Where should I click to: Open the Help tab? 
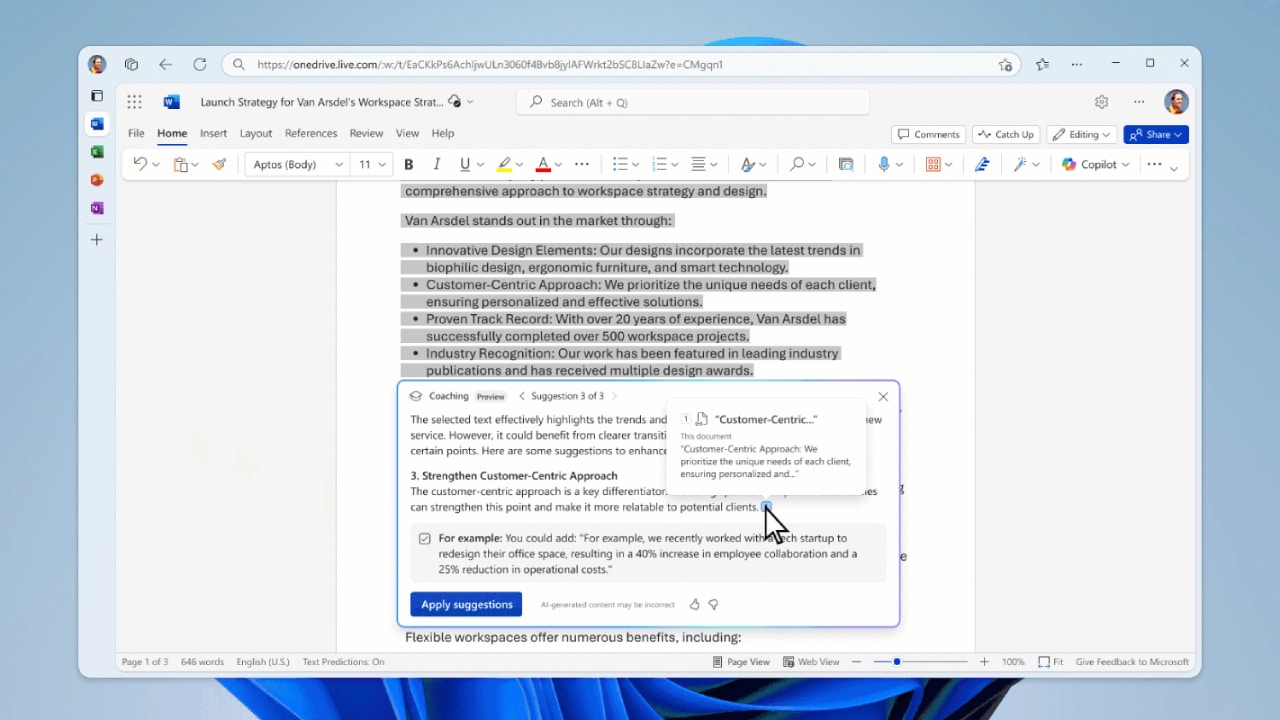pyautogui.click(x=443, y=133)
